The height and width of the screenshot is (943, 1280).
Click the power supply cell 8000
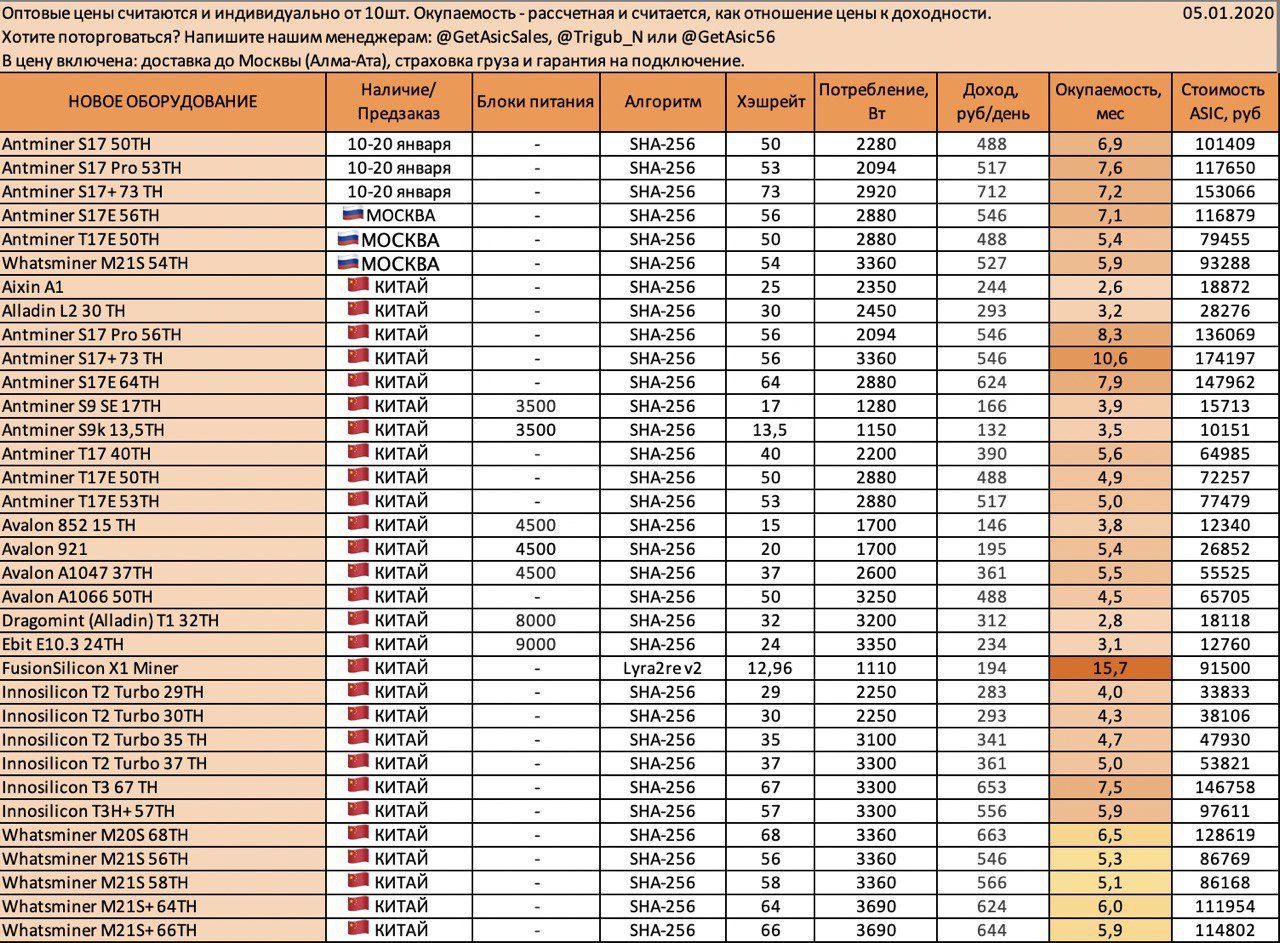[x=536, y=621]
